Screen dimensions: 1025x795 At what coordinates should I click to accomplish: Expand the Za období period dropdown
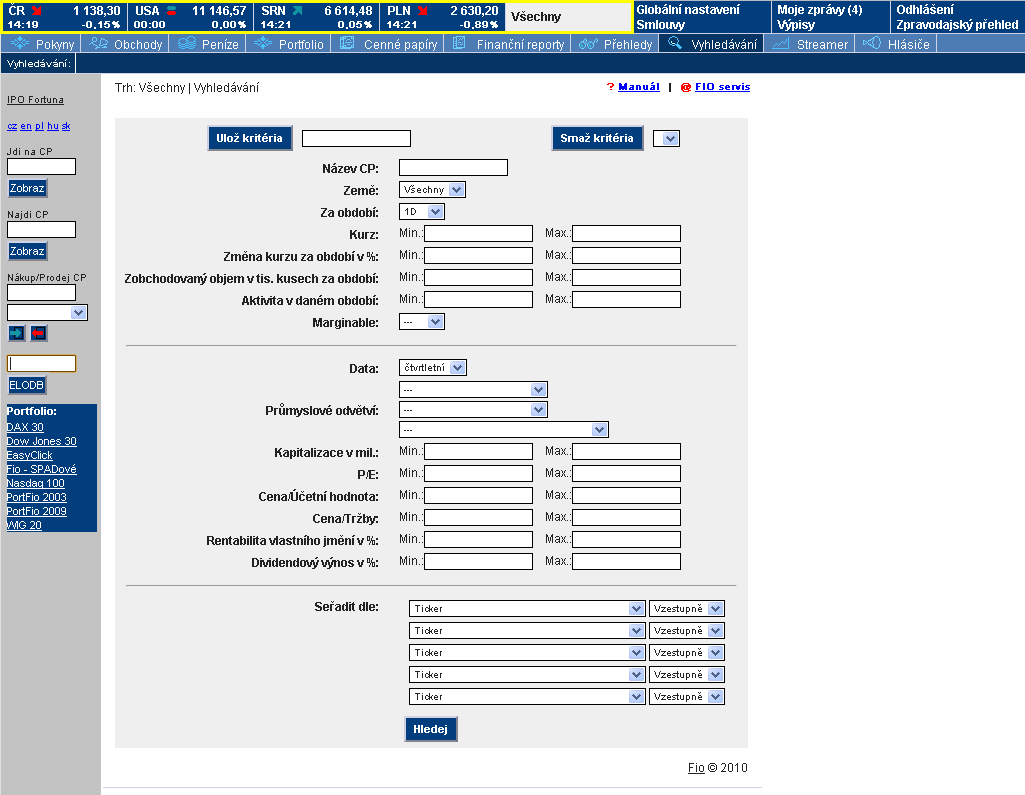coord(421,212)
